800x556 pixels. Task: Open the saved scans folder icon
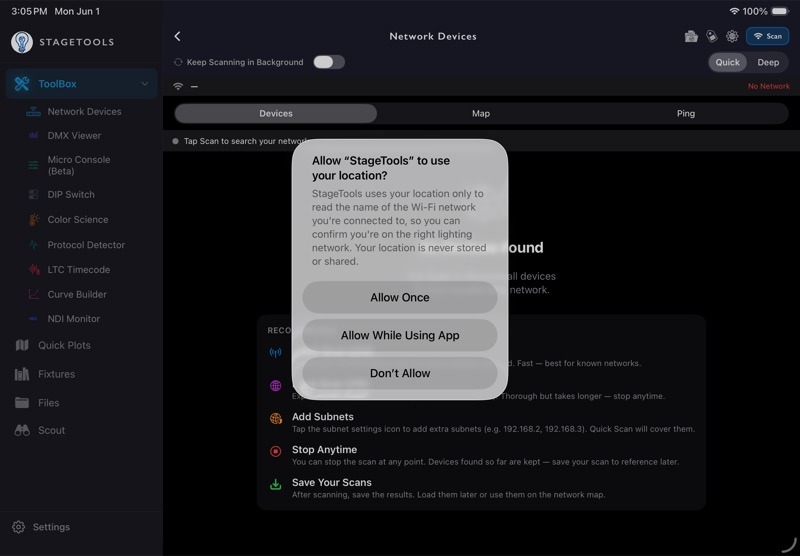(x=691, y=36)
